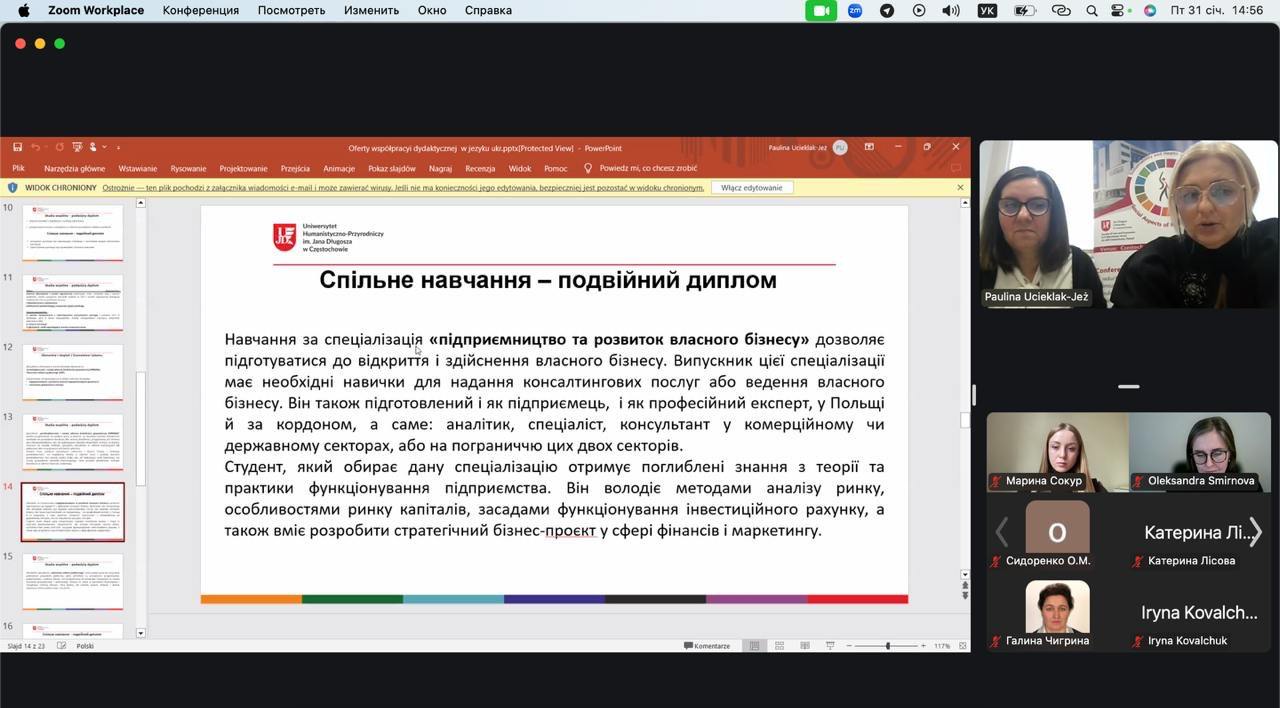Open the Apple menu
Screen dimensions: 1280x708
click(x=24, y=10)
